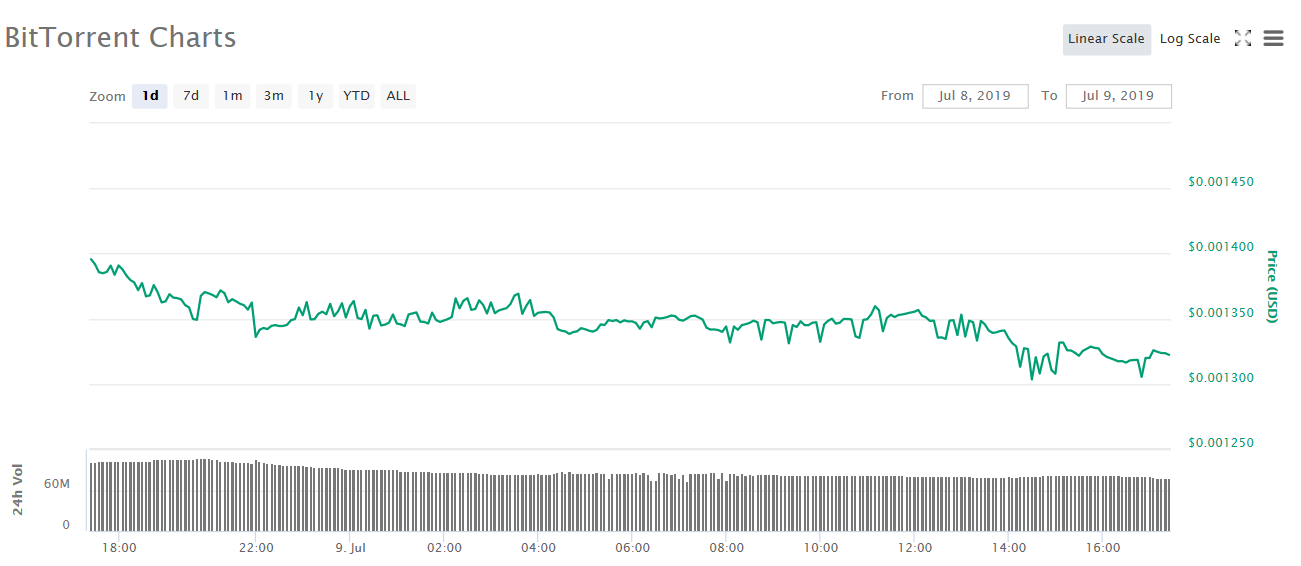
Task: Click the 60M volume axis label
Action: tap(57, 484)
